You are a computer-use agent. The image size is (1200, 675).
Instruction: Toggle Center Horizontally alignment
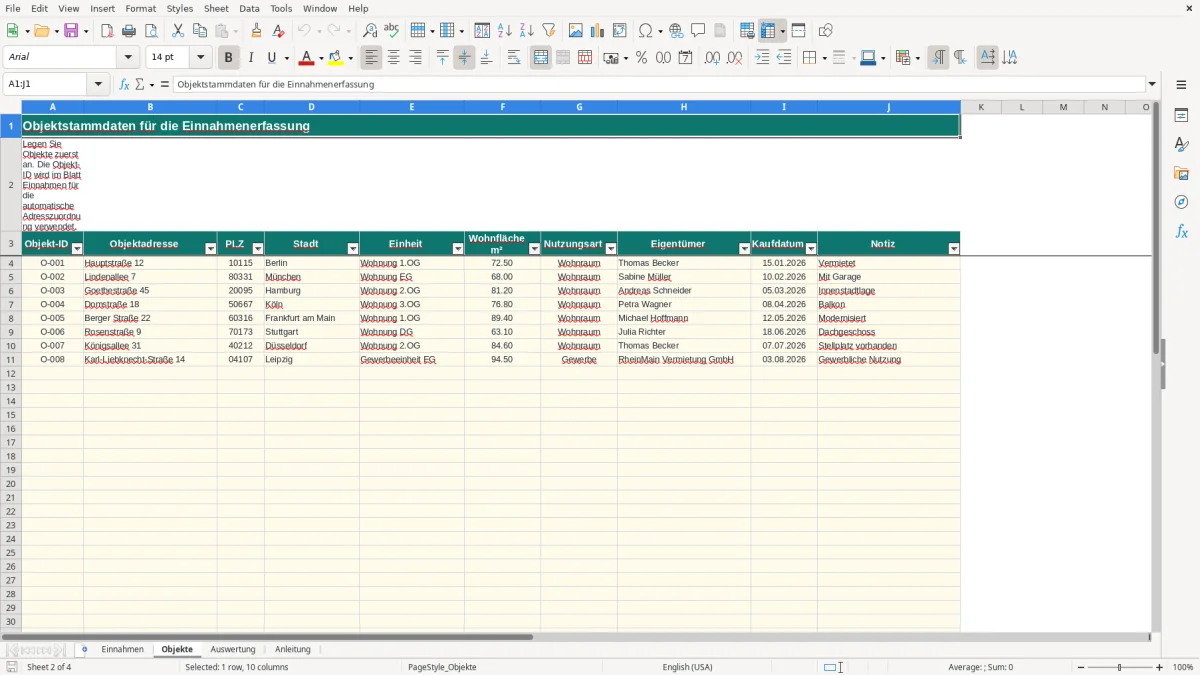[394, 58]
